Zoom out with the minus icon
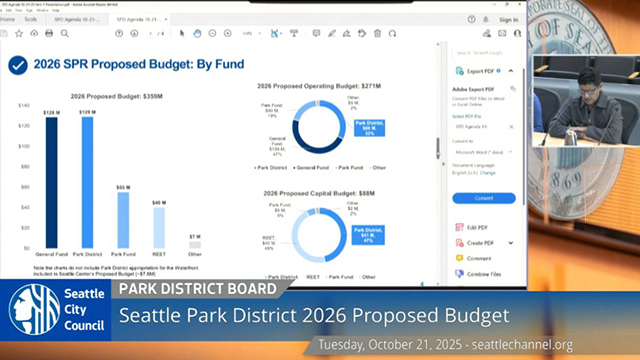Image resolution: width=640 pixels, height=360 pixels. 212,33
